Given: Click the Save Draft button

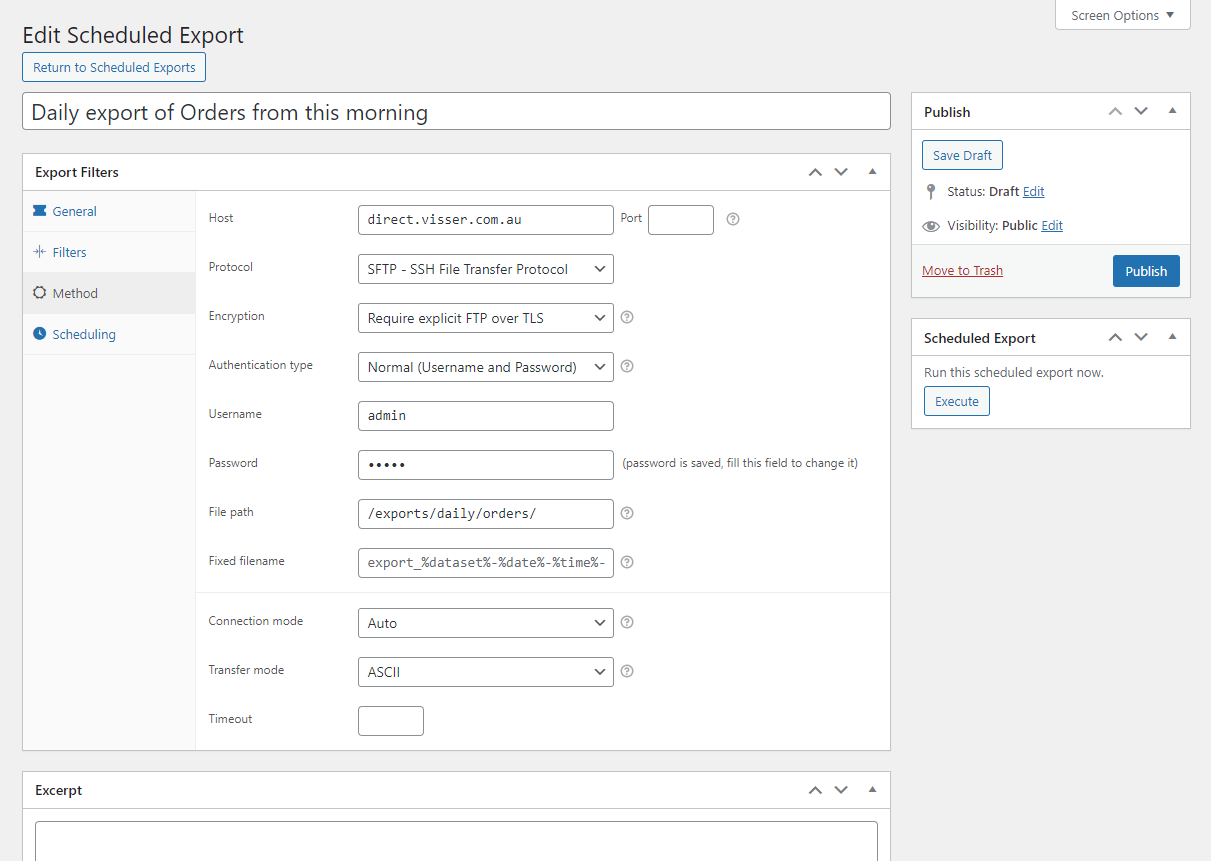Looking at the screenshot, I should click(x=962, y=155).
